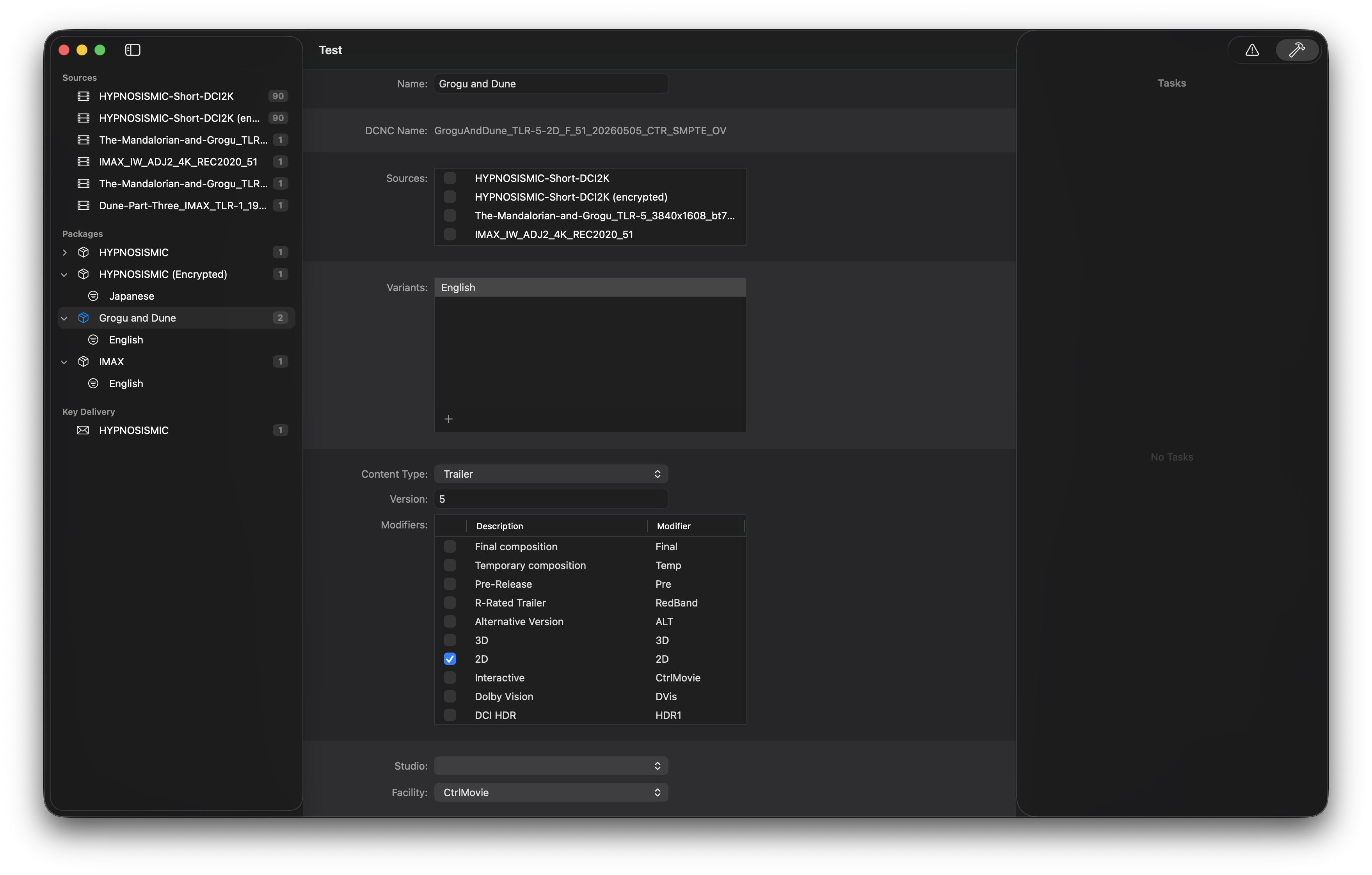The height and width of the screenshot is (875, 1372).
Task: Open the empty Studio dropdown
Action: [x=551, y=766]
